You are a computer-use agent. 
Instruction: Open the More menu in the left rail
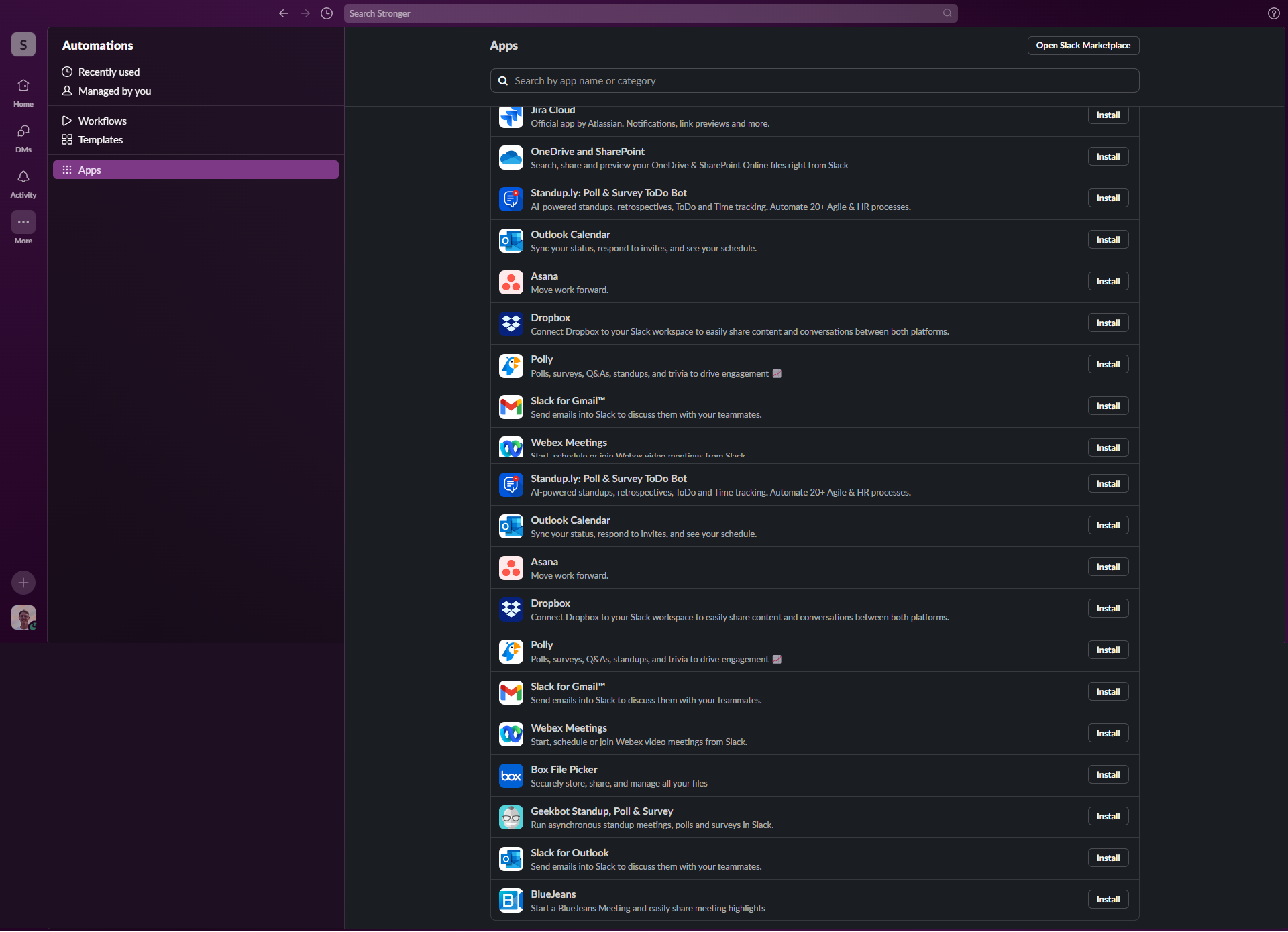coord(23,229)
